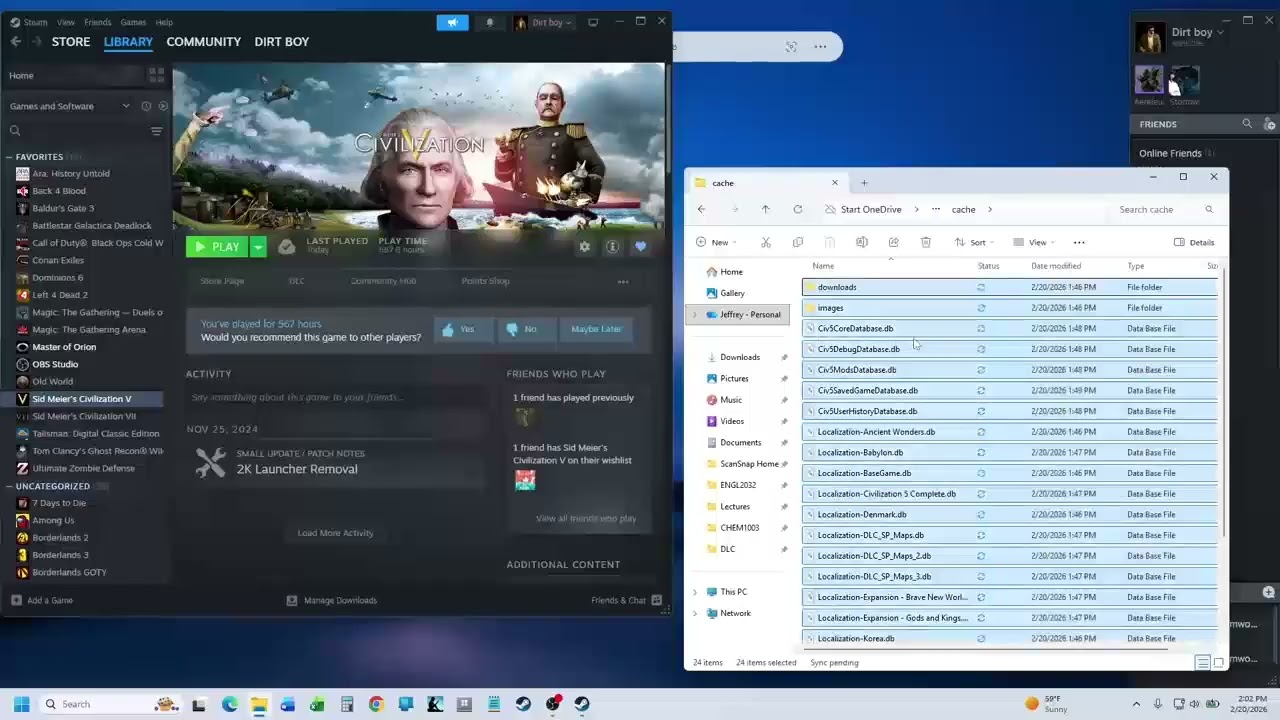Click Add a Game
This screenshot has height=720, width=1280.
(x=42, y=600)
